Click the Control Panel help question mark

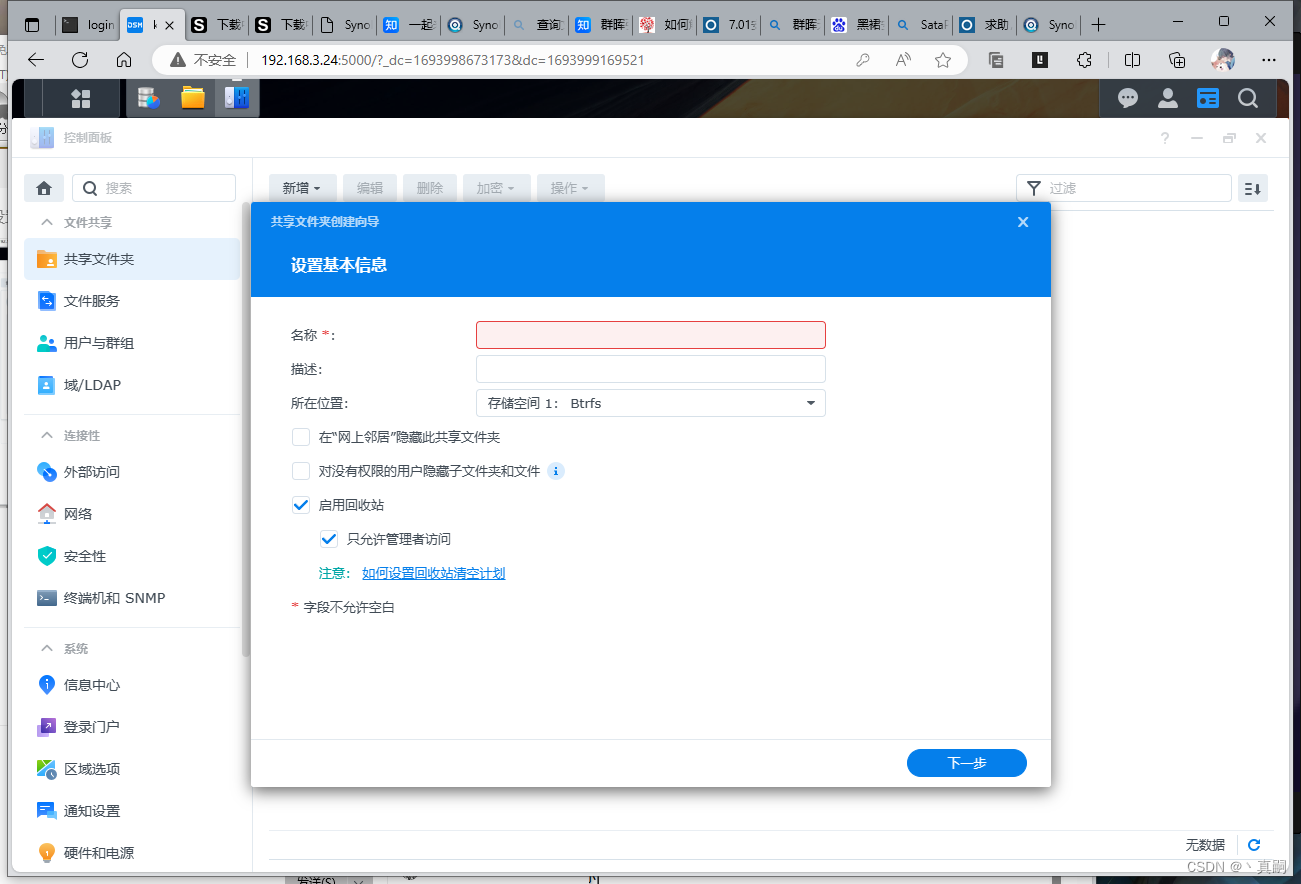(x=1165, y=139)
